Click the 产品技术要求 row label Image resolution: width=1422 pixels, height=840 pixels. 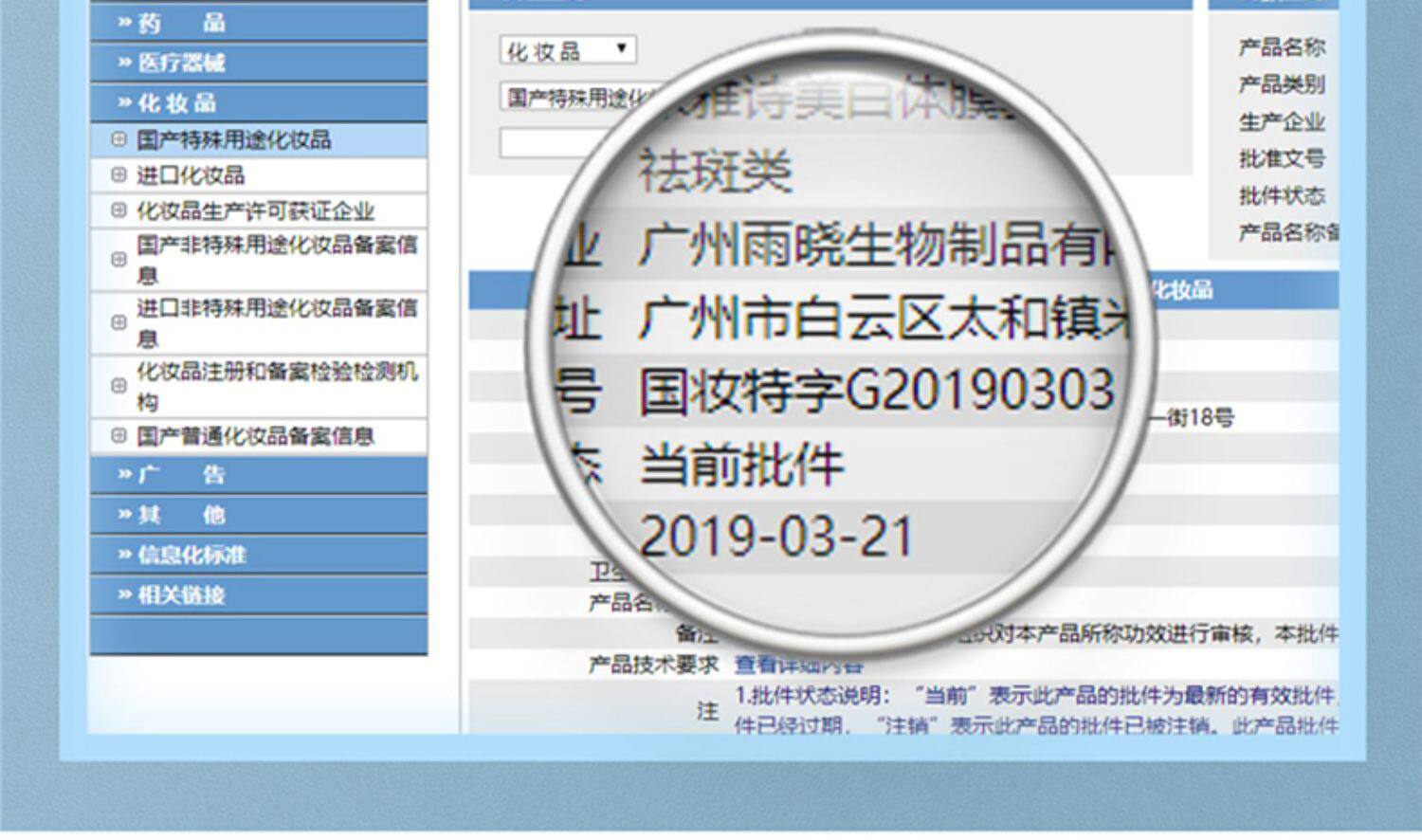(x=653, y=665)
